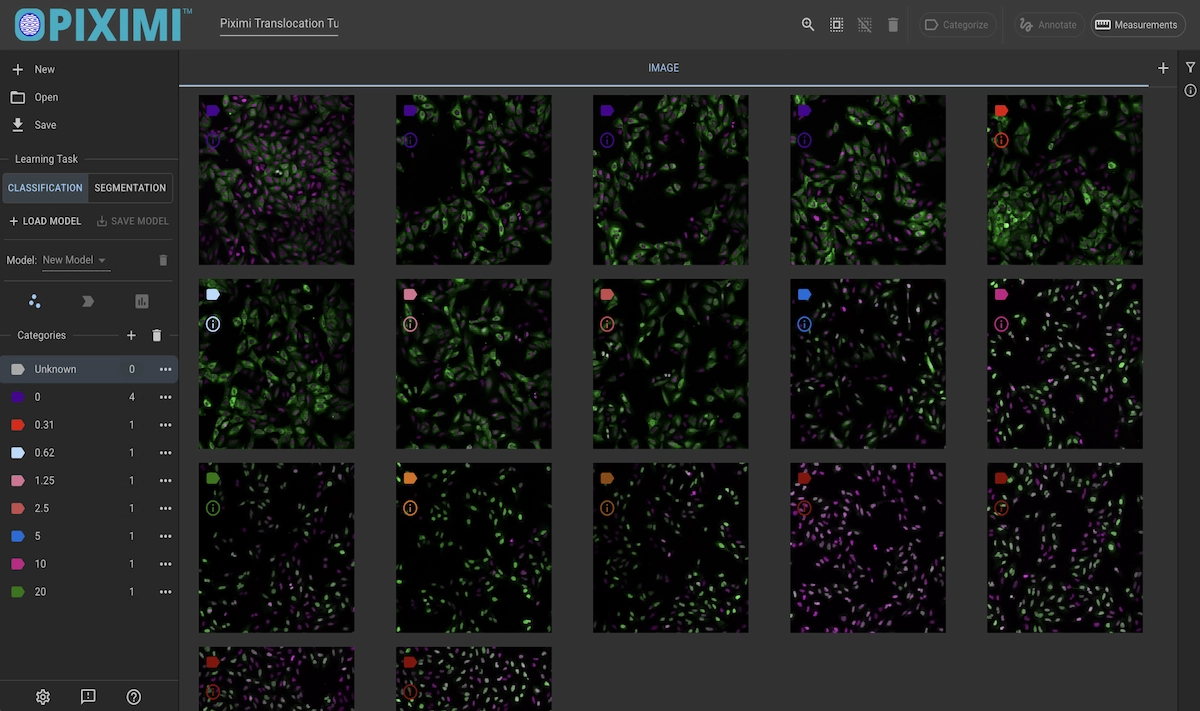Click Open in the left sidebar menu
The height and width of the screenshot is (711, 1200).
[x=46, y=97]
